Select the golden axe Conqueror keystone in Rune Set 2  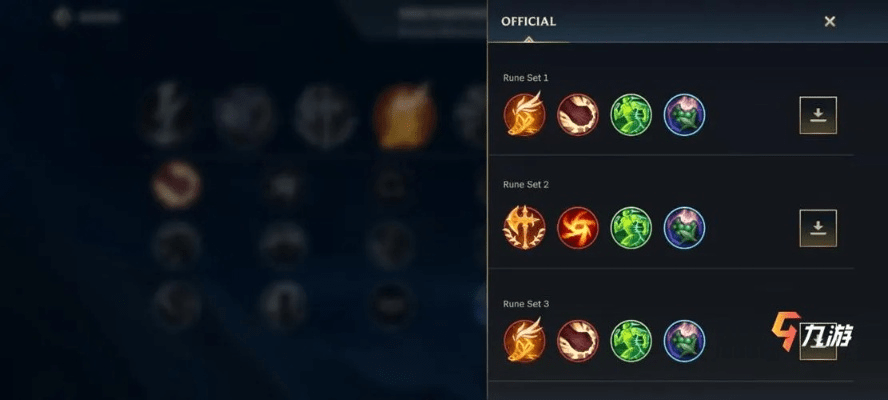pyautogui.click(x=524, y=227)
